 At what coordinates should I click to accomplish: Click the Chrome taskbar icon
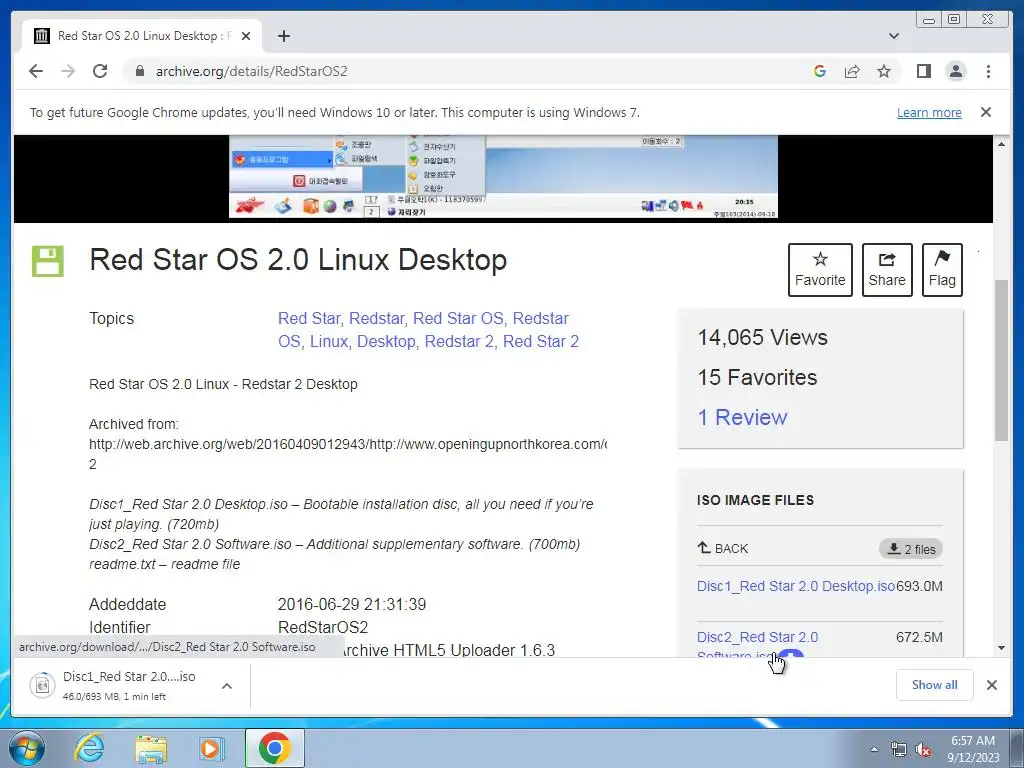tap(274, 748)
